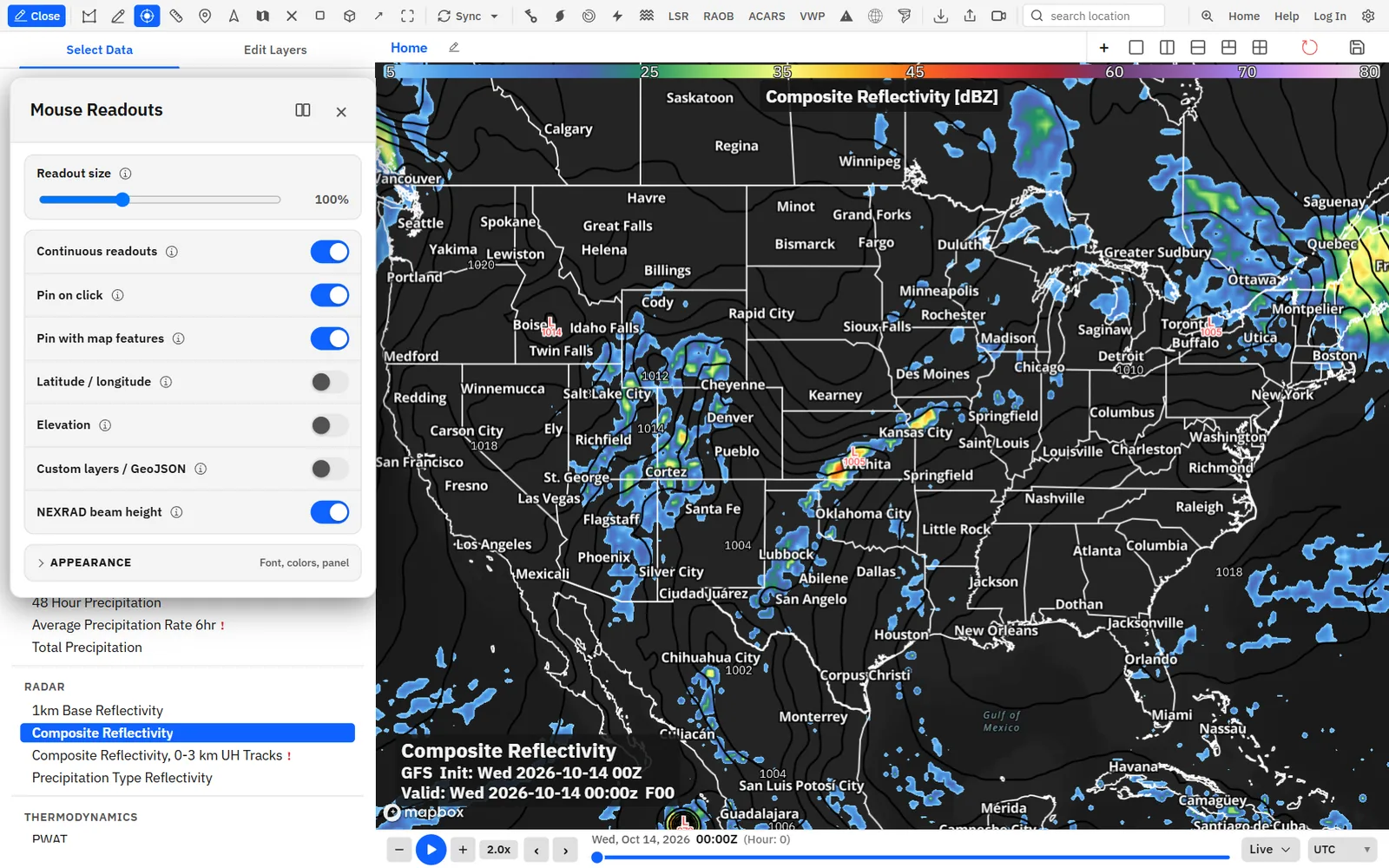Viewport: 1389px width, 868px height.
Task: Click the blue Close button
Action: [x=36, y=16]
